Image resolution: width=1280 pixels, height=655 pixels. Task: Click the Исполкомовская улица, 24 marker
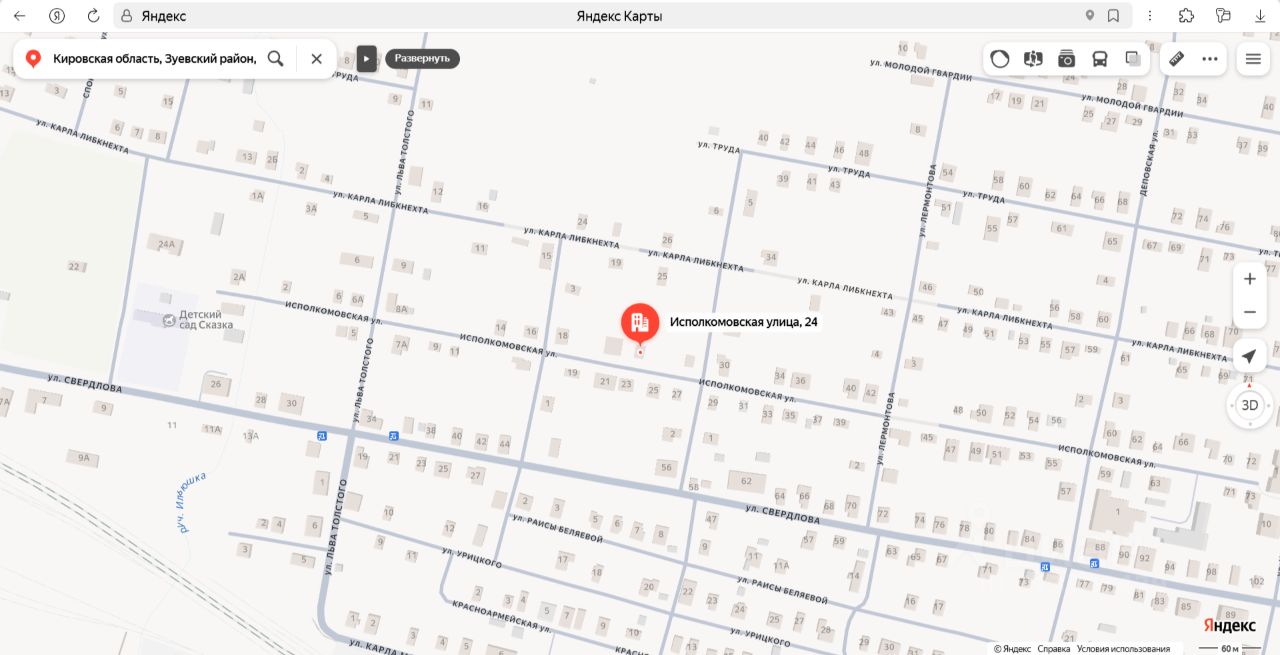click(640, 324)
